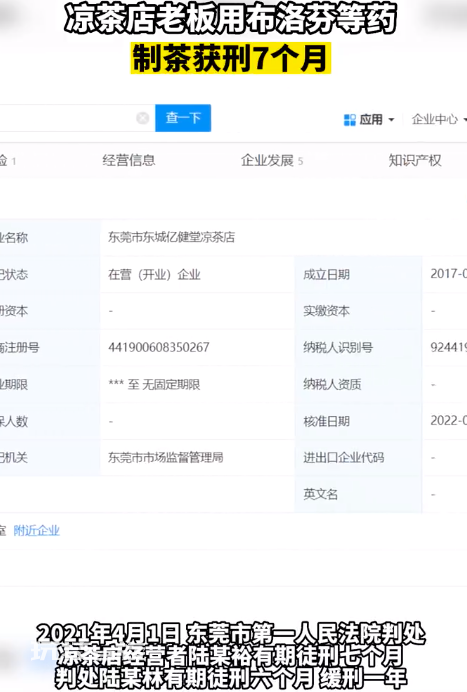
Task: Click the 成立日期 label cell
Action: (358, 275)
